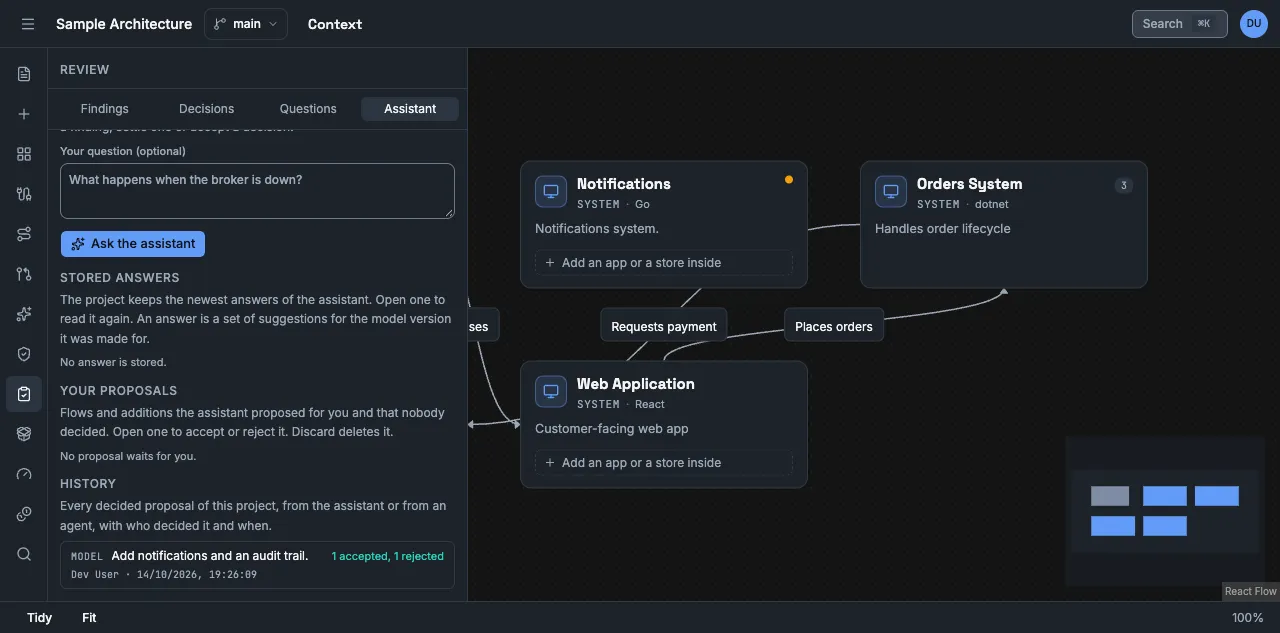Viewport: 1280px width, 633px height.
Task: Click the Context breadcrumb label
Action: point(335,24)
